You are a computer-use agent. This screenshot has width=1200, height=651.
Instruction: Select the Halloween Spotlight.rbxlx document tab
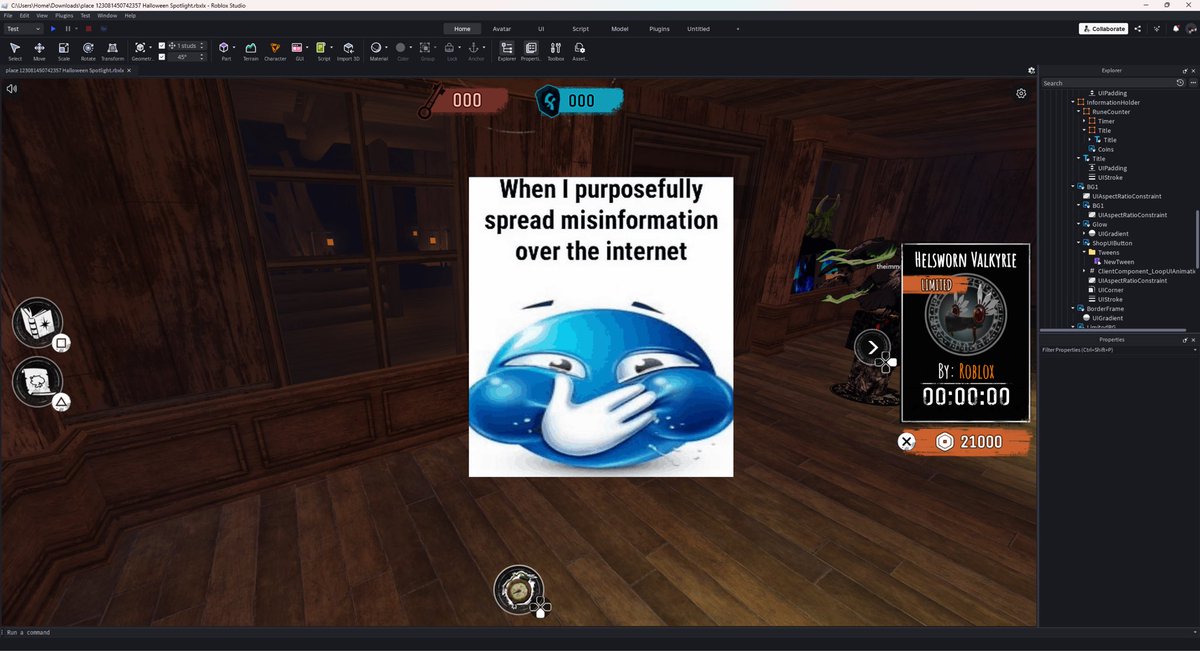click(x=67, y=71)
